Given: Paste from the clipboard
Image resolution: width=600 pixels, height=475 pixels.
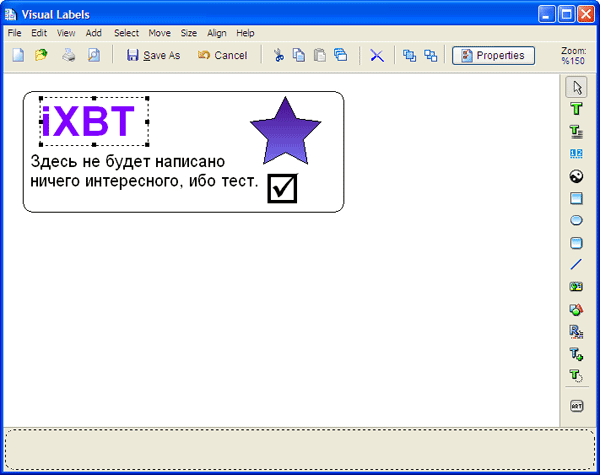Looking at the screenshot, I should point(320,55).
